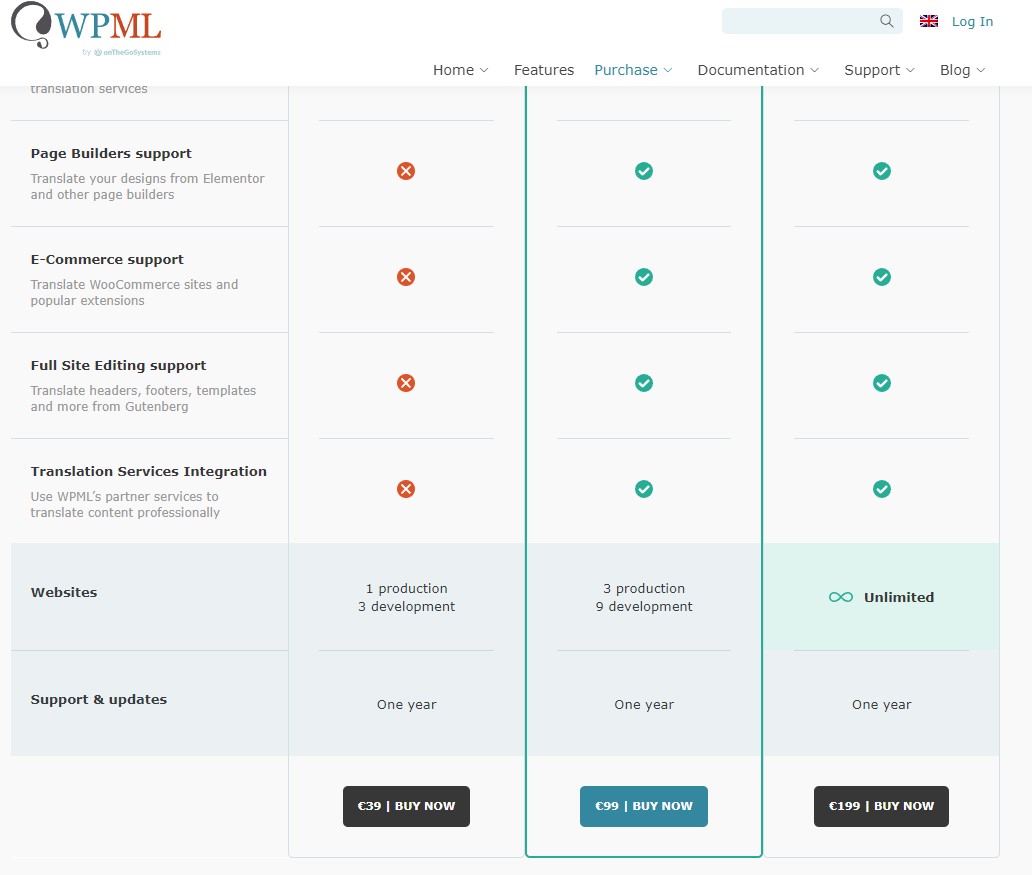Viewport: 1032px width, 875px height.
Task: Open the Home menu item
Action: [x=453, y=70]
